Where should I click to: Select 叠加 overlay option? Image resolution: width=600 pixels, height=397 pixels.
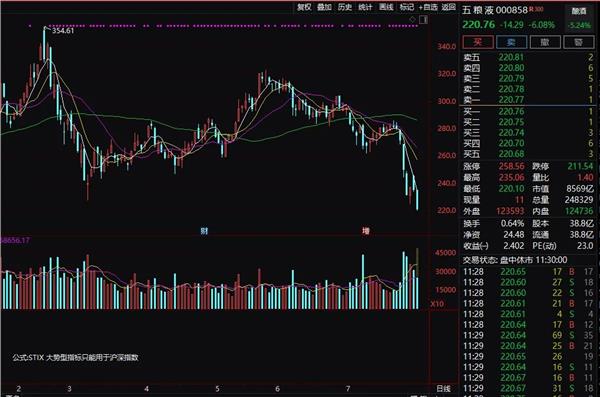(324, 7)
